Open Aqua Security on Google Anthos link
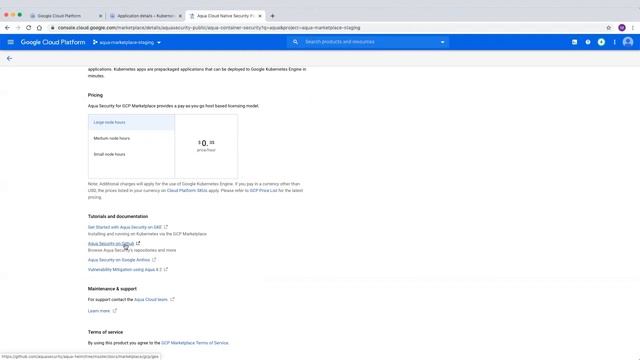 119,260
